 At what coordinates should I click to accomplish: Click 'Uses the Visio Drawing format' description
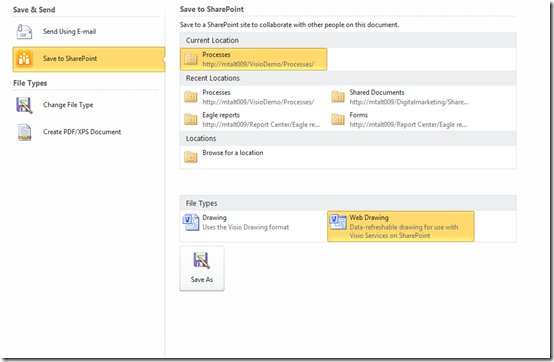[246, 227]
